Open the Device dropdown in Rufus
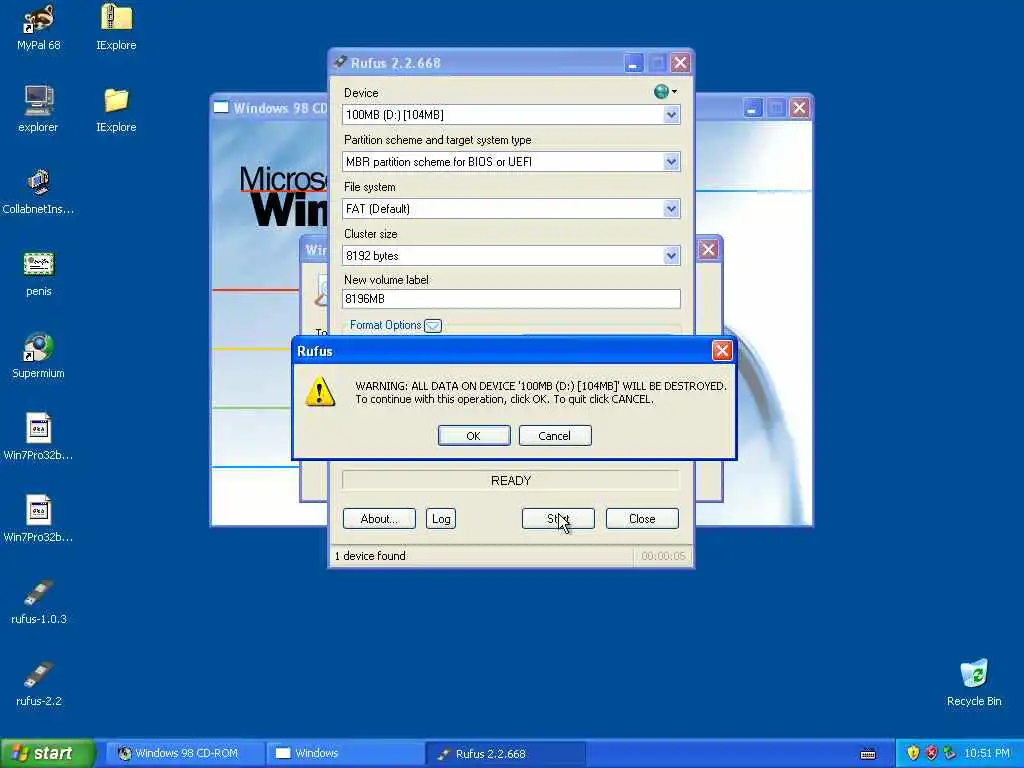 (x=671, y=115)
